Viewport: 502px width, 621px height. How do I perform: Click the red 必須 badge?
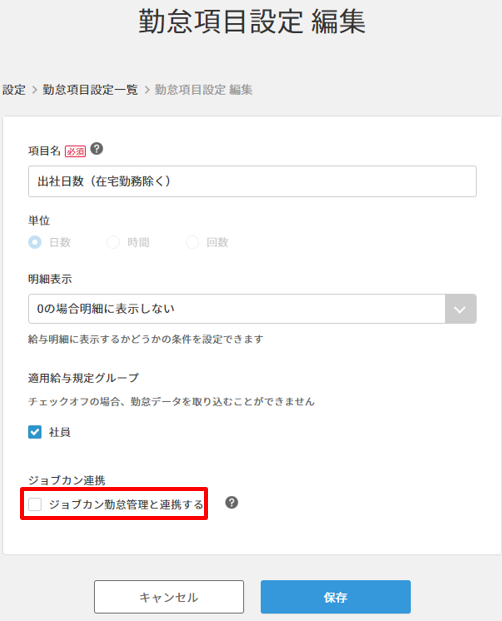pos(75,151)
